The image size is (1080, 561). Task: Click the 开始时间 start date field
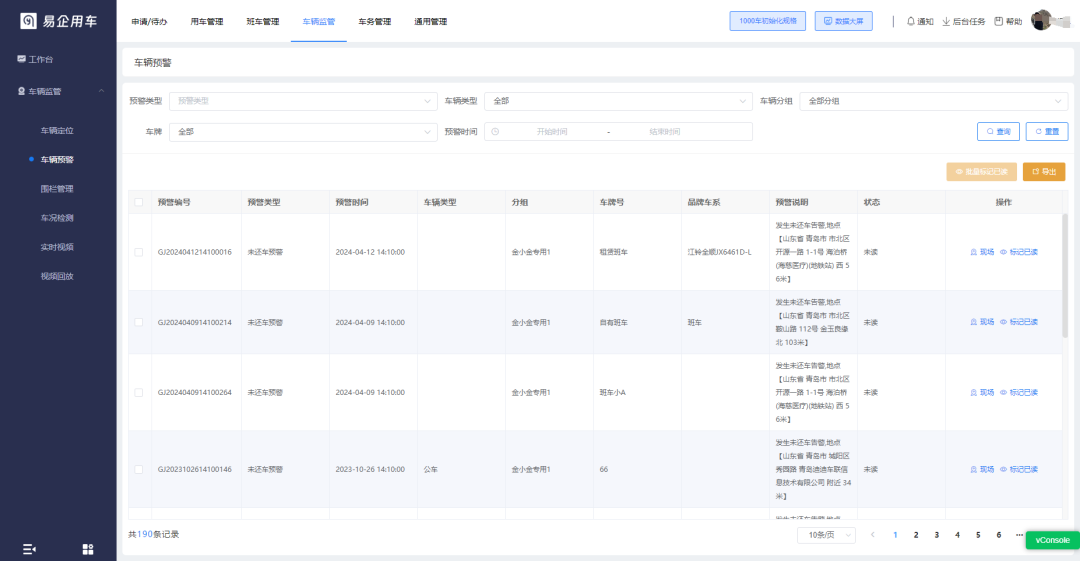pyautogui.click(x=551, y=132)
